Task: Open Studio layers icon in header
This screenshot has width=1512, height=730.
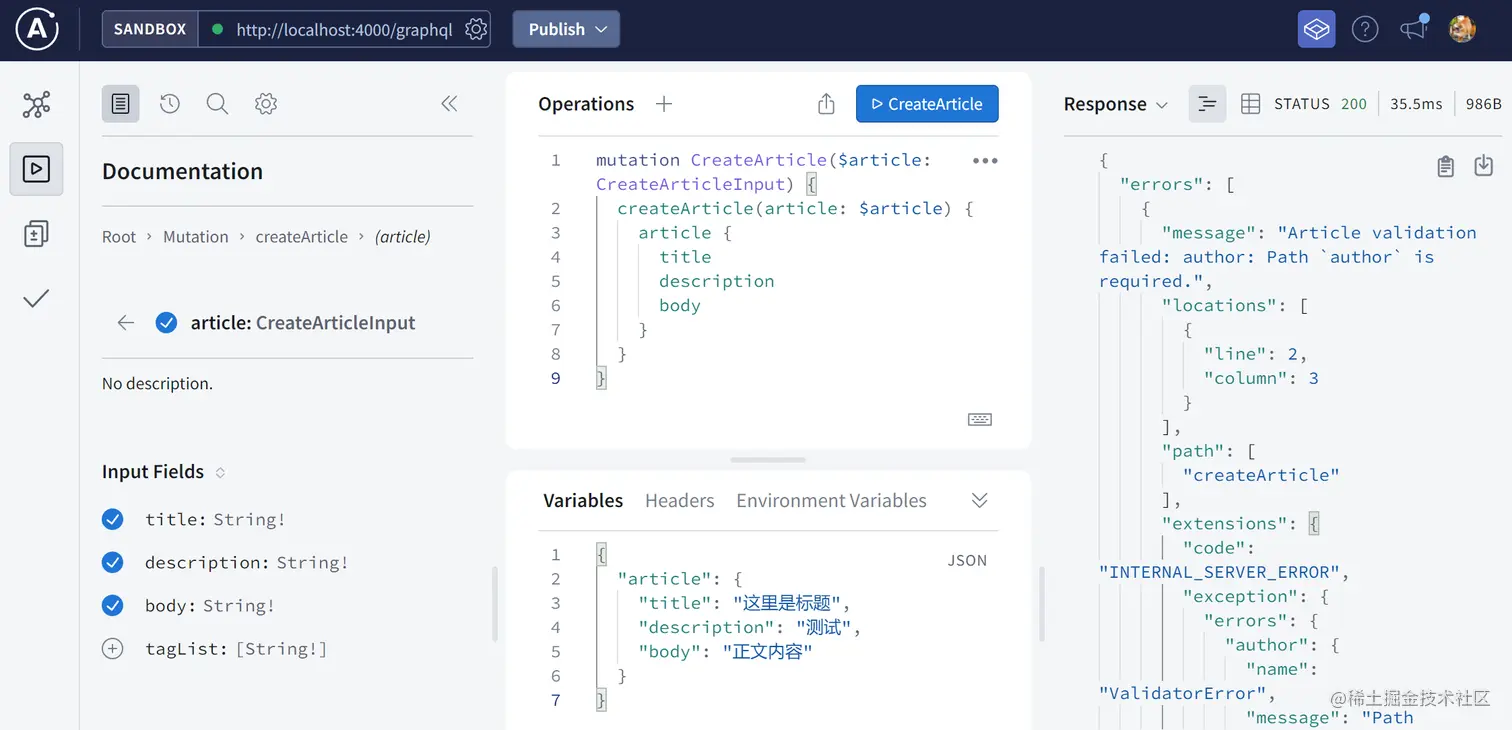Action: (x=1317, y=29)
